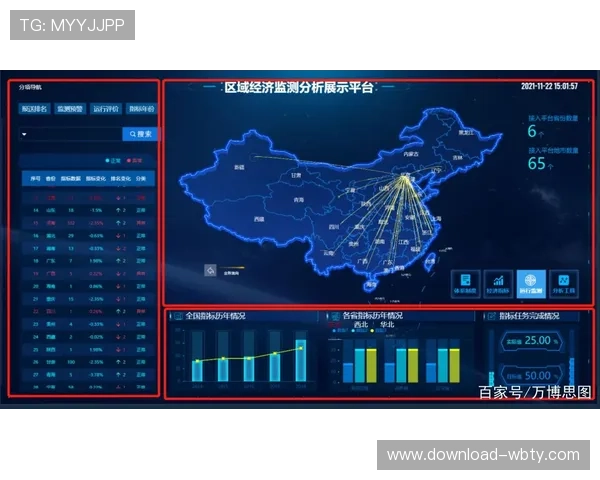The height and width of the screenshot is (480, 600).
Task: Toggle the 异常 legend dot
Action: (x=129, y=161)
